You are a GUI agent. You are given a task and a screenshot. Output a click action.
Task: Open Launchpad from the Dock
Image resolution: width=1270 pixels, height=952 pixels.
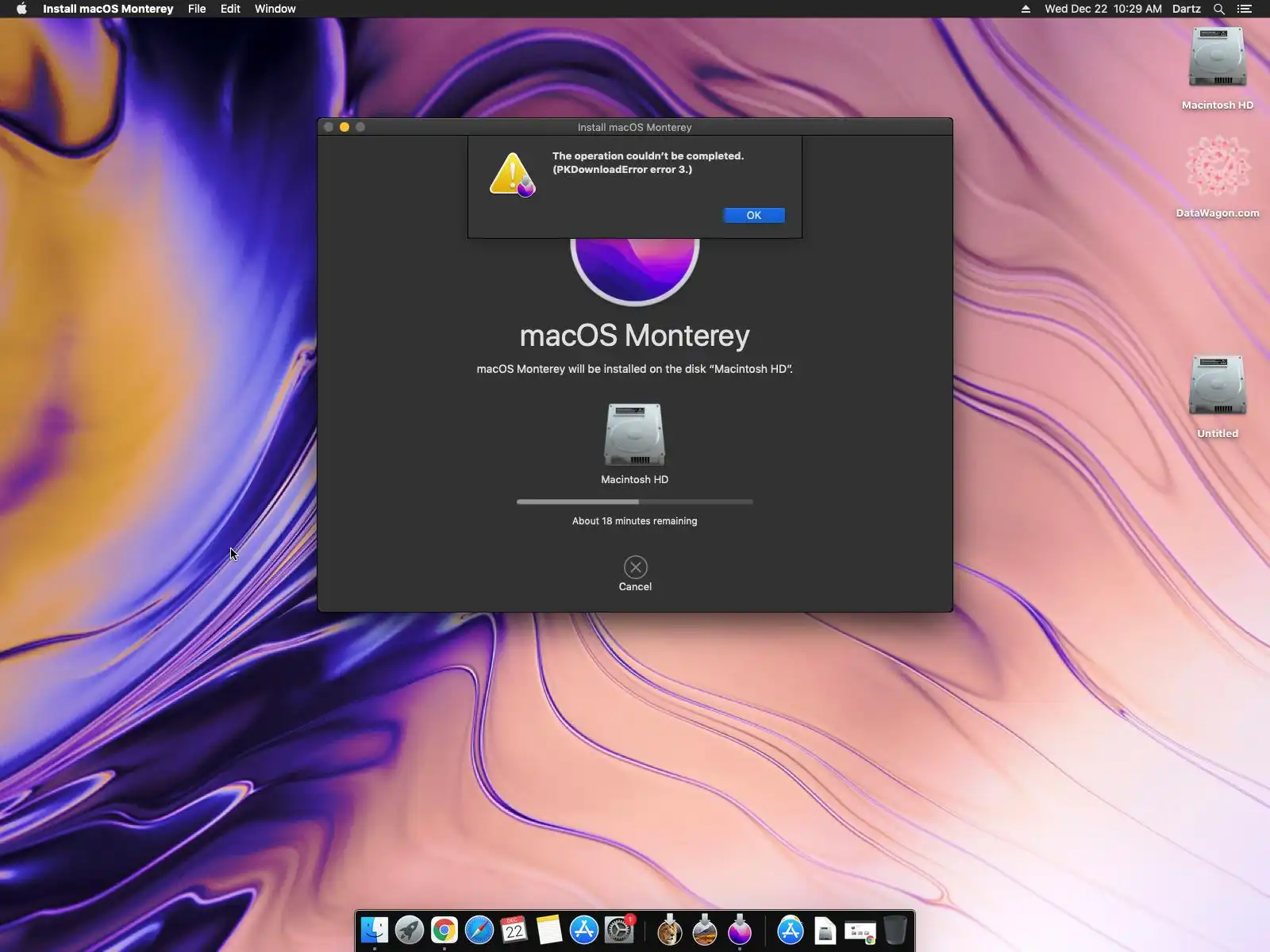(x=410, y=930)
